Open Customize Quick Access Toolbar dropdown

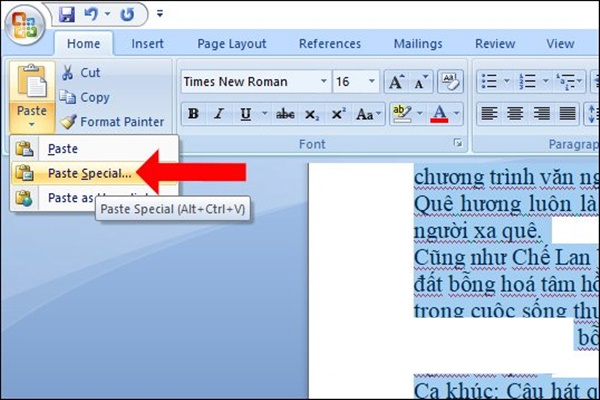click(160, 14)
